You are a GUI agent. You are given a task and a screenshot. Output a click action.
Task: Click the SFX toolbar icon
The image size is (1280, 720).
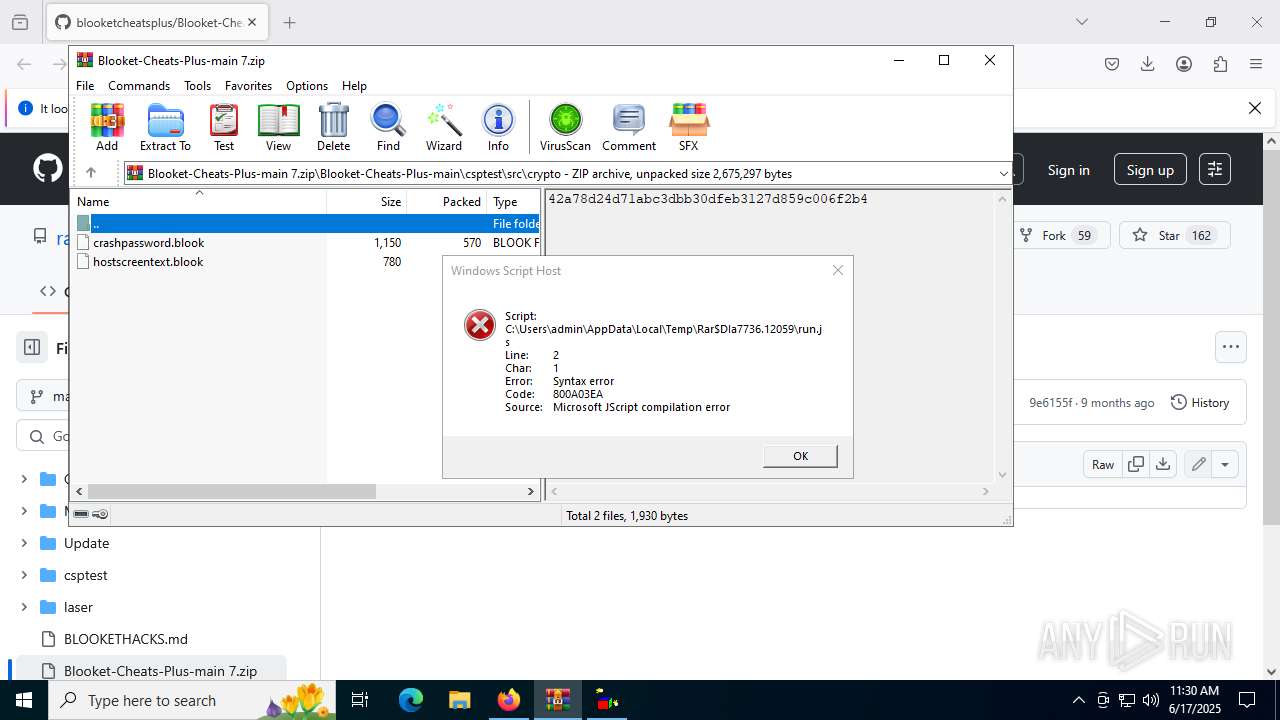pyautogui.click(x=688, y=127)
